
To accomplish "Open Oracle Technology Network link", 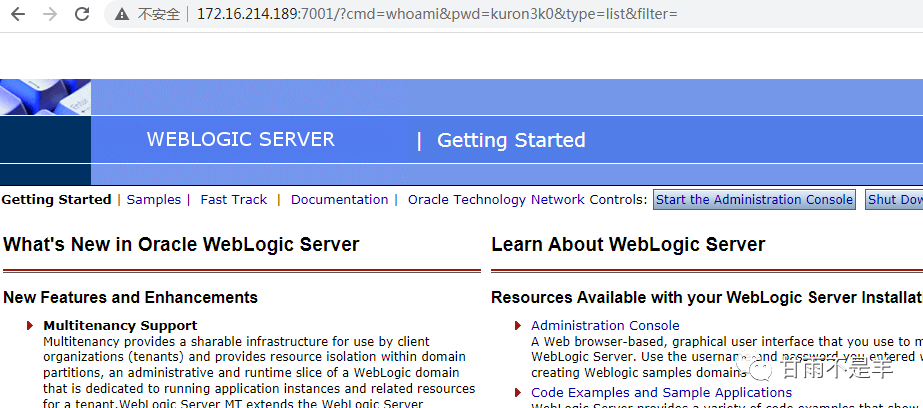I will pyautogui.click(x=496, y=200).
